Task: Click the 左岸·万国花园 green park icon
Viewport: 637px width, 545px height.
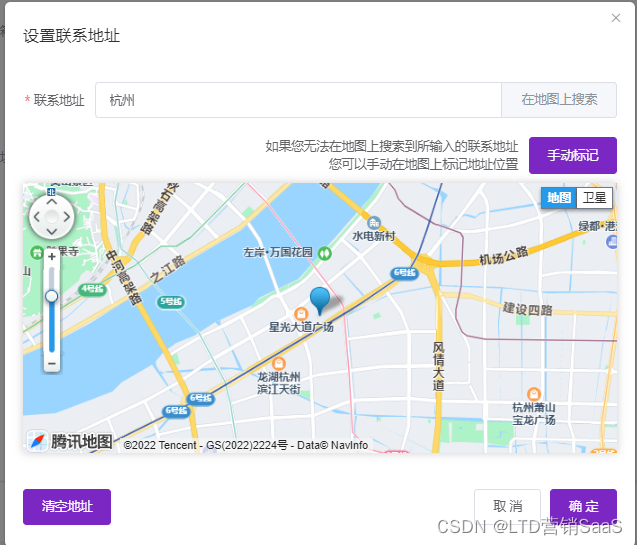Action: point(325,253)
